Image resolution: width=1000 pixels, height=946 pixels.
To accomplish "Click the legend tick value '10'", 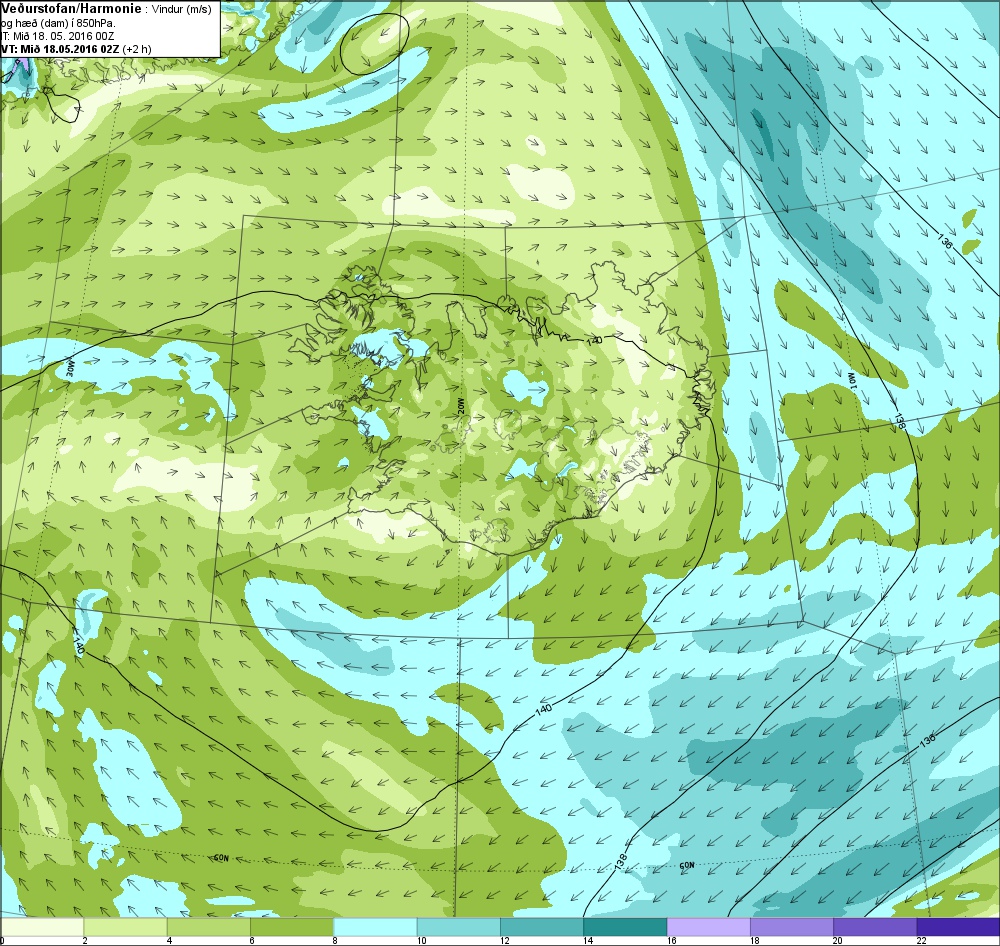I will 422,940.
